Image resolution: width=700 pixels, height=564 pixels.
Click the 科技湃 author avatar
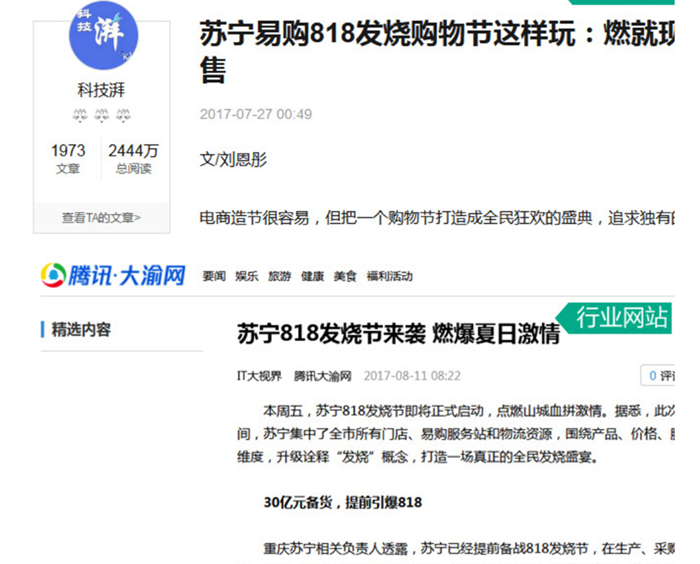pos(102,35)
